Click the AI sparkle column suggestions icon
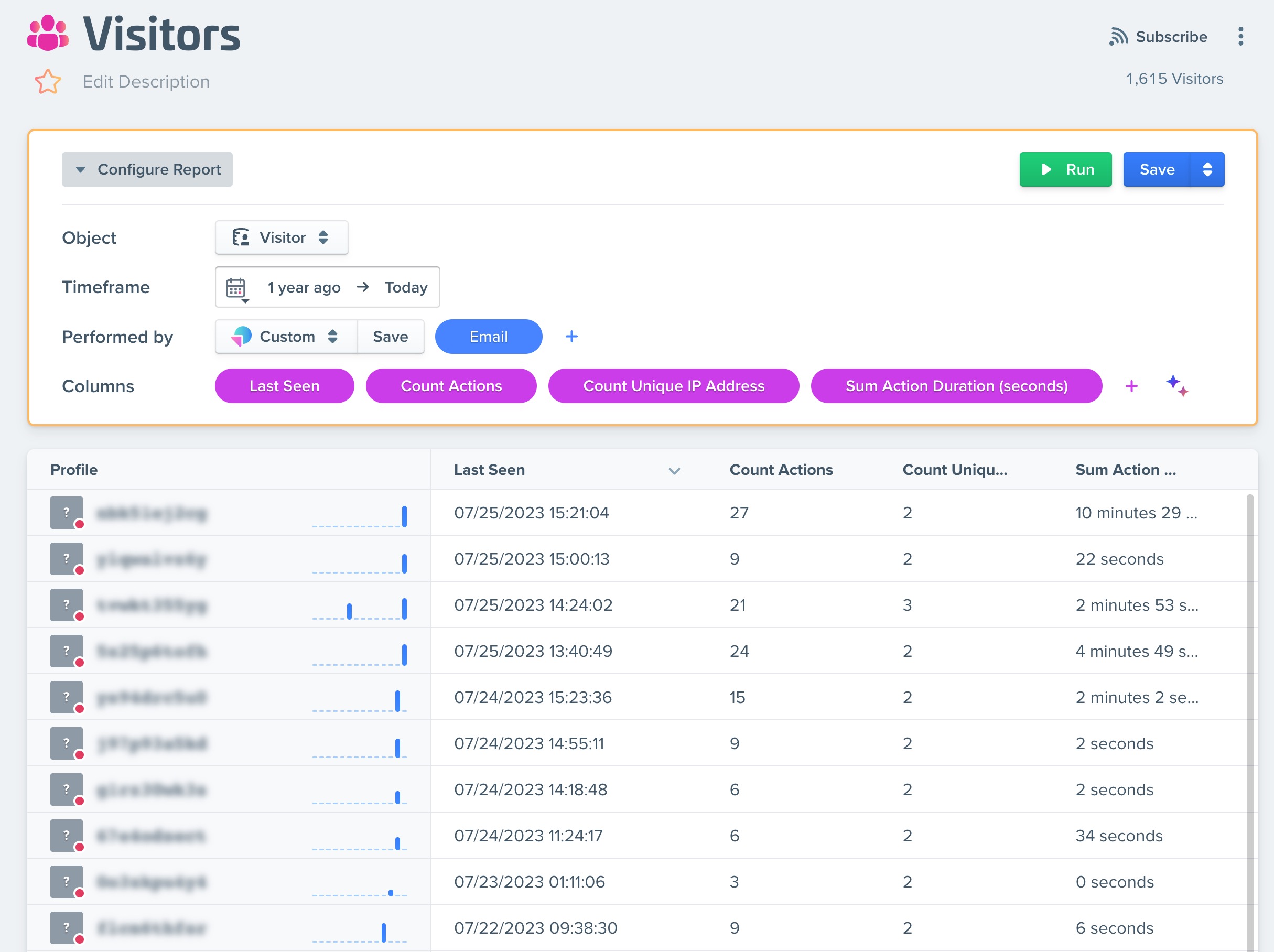This screenshot has width=1274, height=952. click(x=1176, y=385)
